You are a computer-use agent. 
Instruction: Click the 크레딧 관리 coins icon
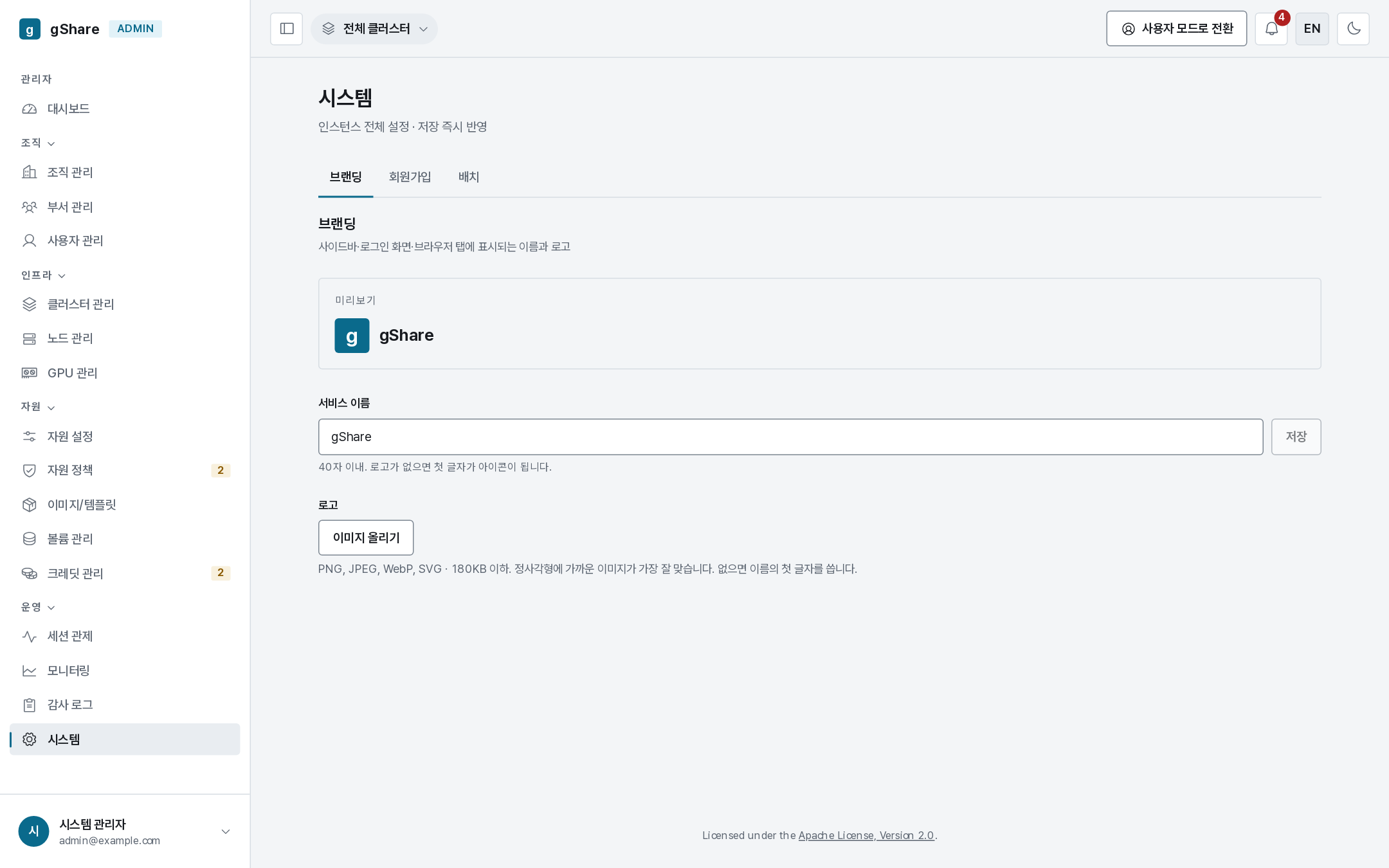[30, 574]
